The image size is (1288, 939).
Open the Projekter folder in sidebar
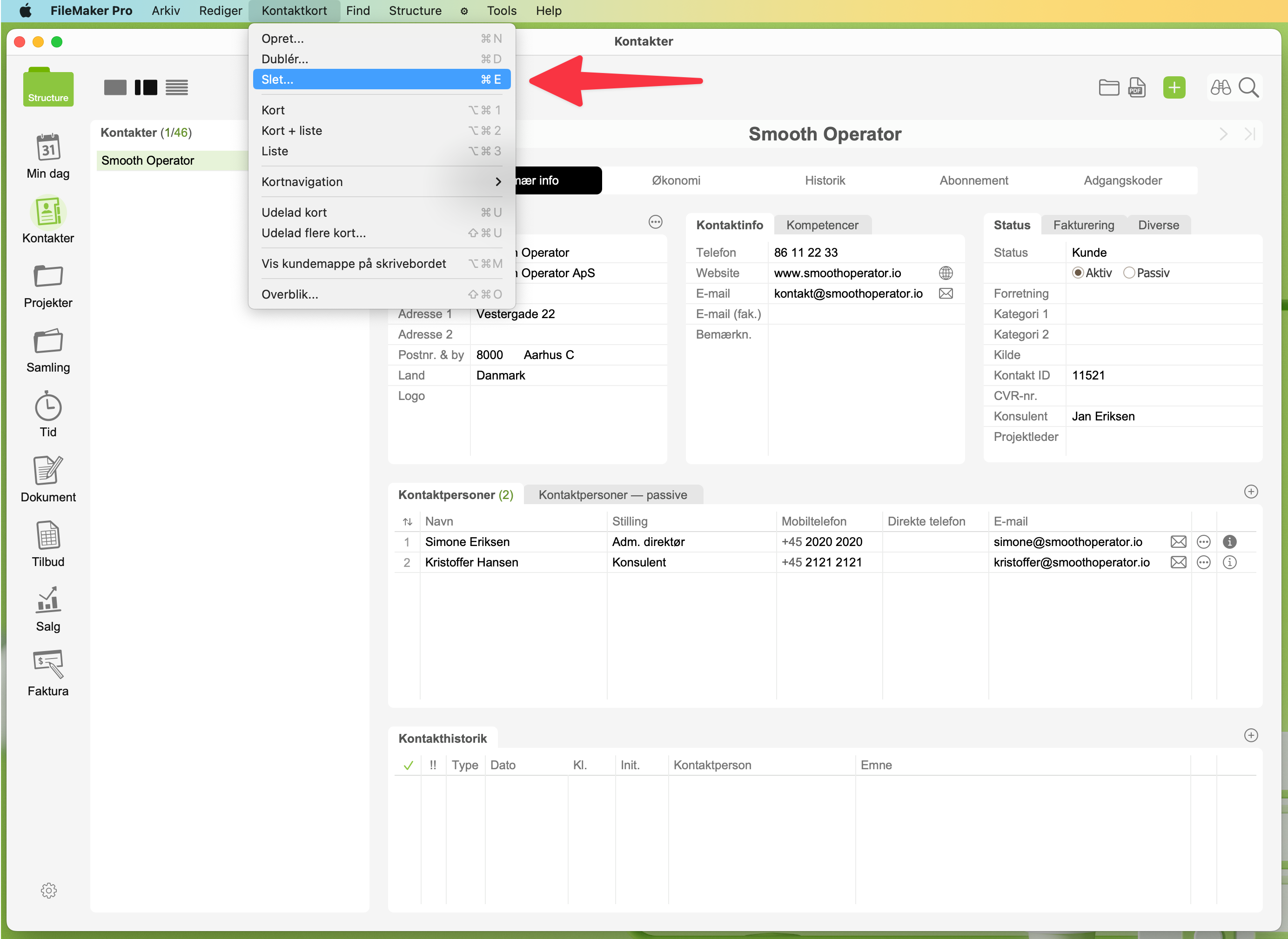(x=48, y=276)
